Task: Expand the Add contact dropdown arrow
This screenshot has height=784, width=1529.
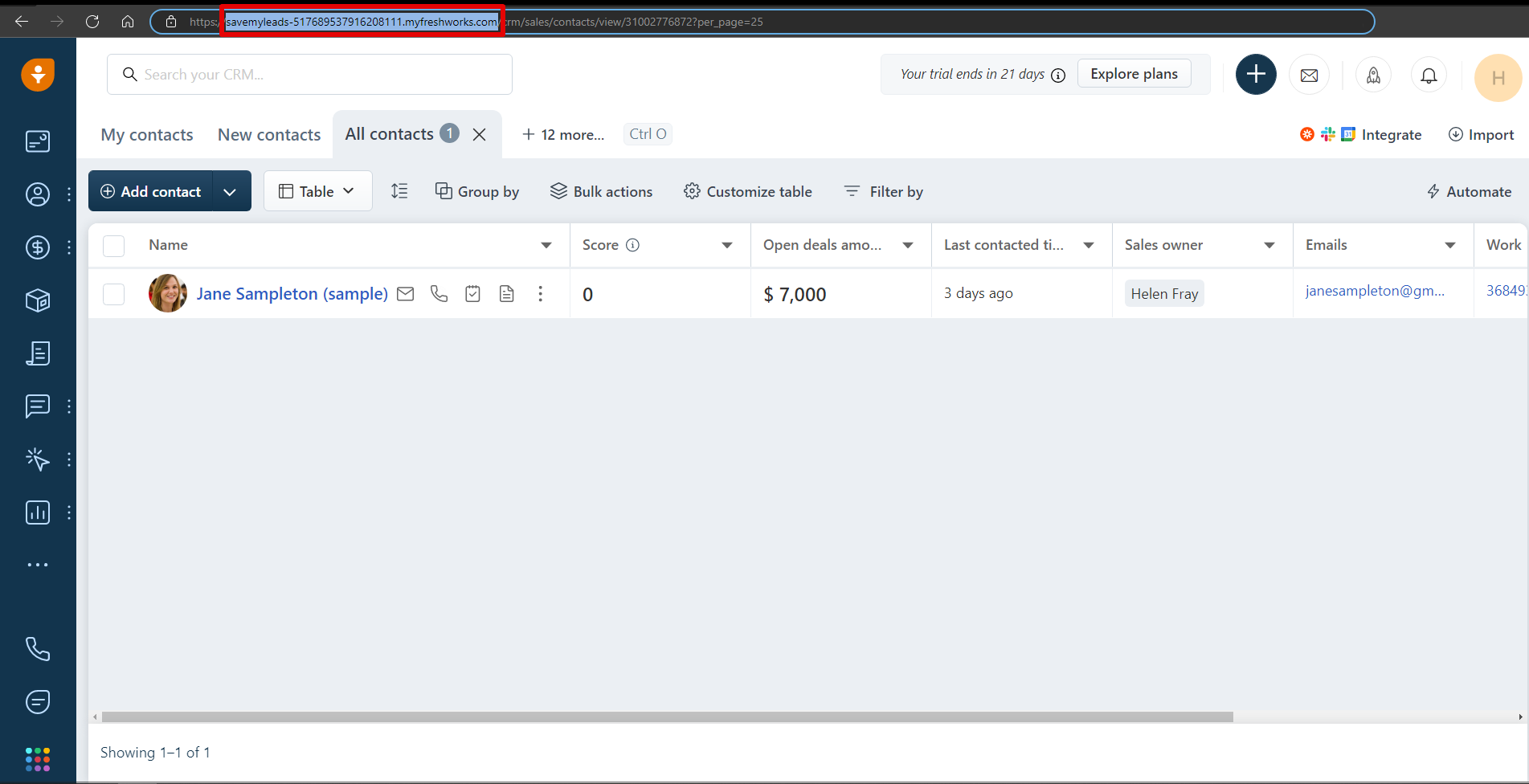Action: coord(230,191)
